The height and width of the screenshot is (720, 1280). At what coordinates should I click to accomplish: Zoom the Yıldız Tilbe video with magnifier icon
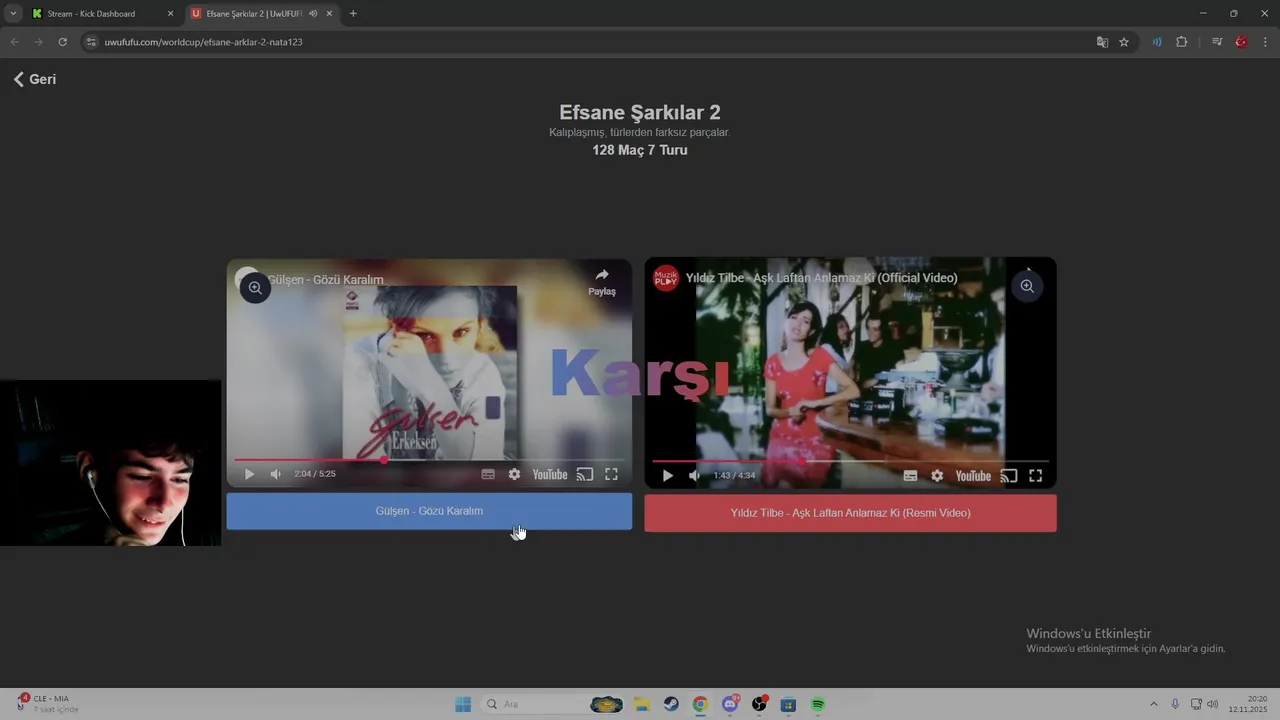tap(1027, 286)
